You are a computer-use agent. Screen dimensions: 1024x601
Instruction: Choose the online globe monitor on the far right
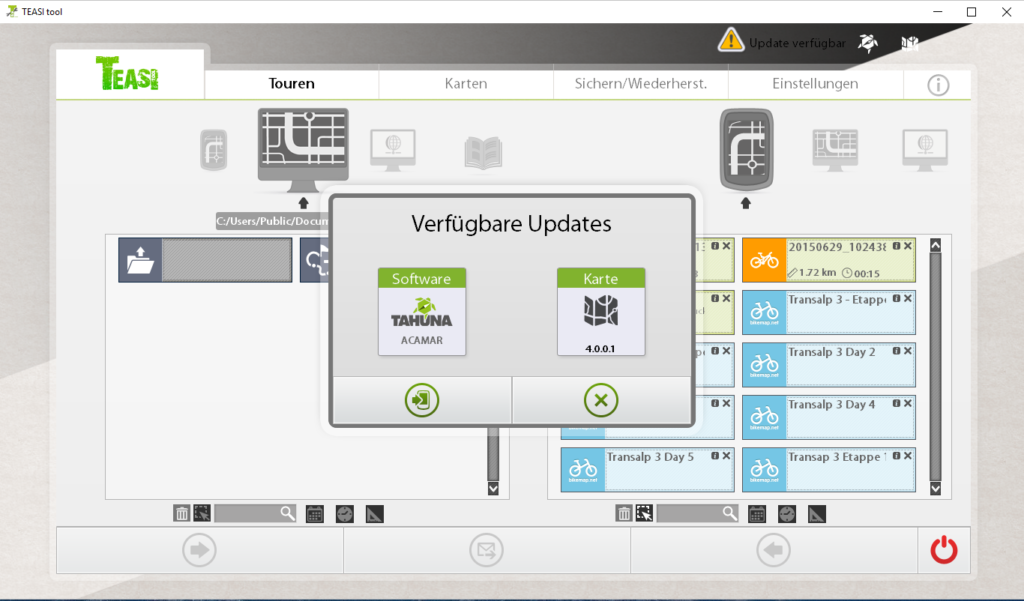pos(925,150)
